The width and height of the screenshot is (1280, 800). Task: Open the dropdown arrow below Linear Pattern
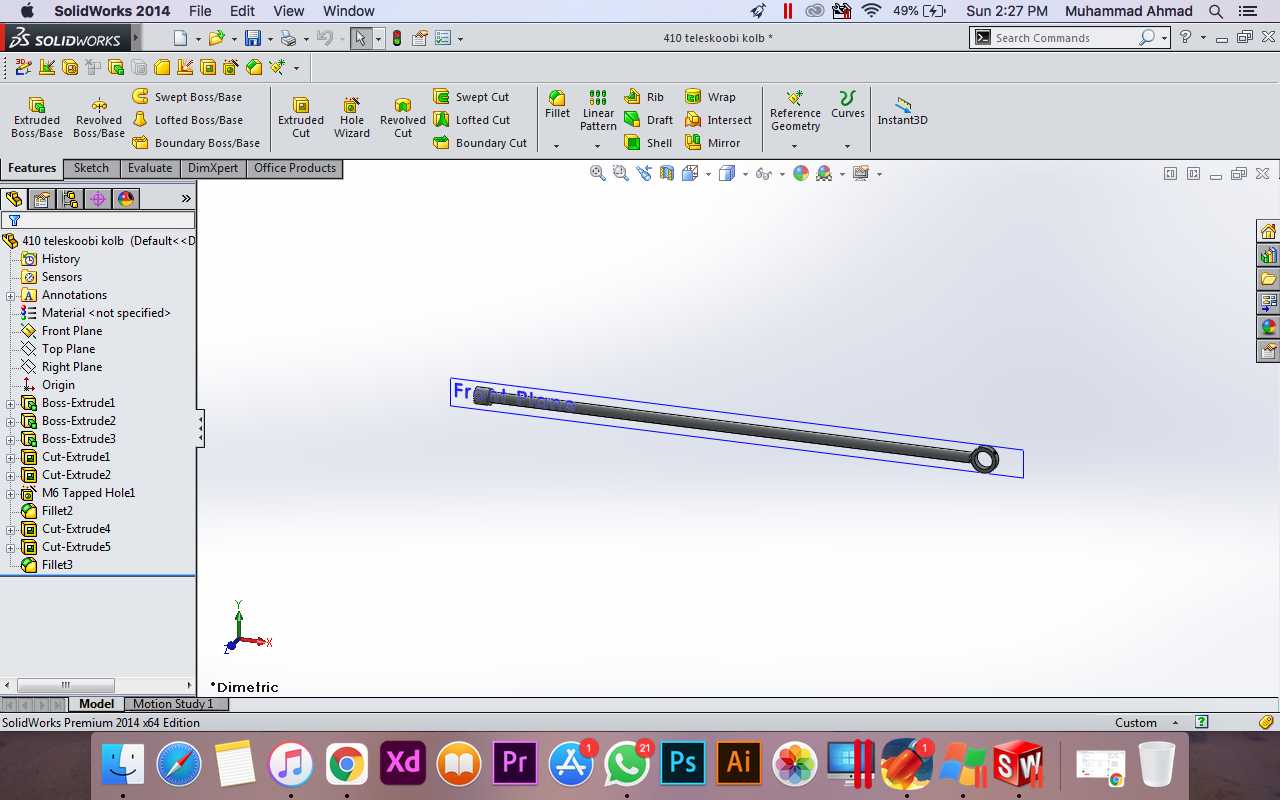pos(597,146)
